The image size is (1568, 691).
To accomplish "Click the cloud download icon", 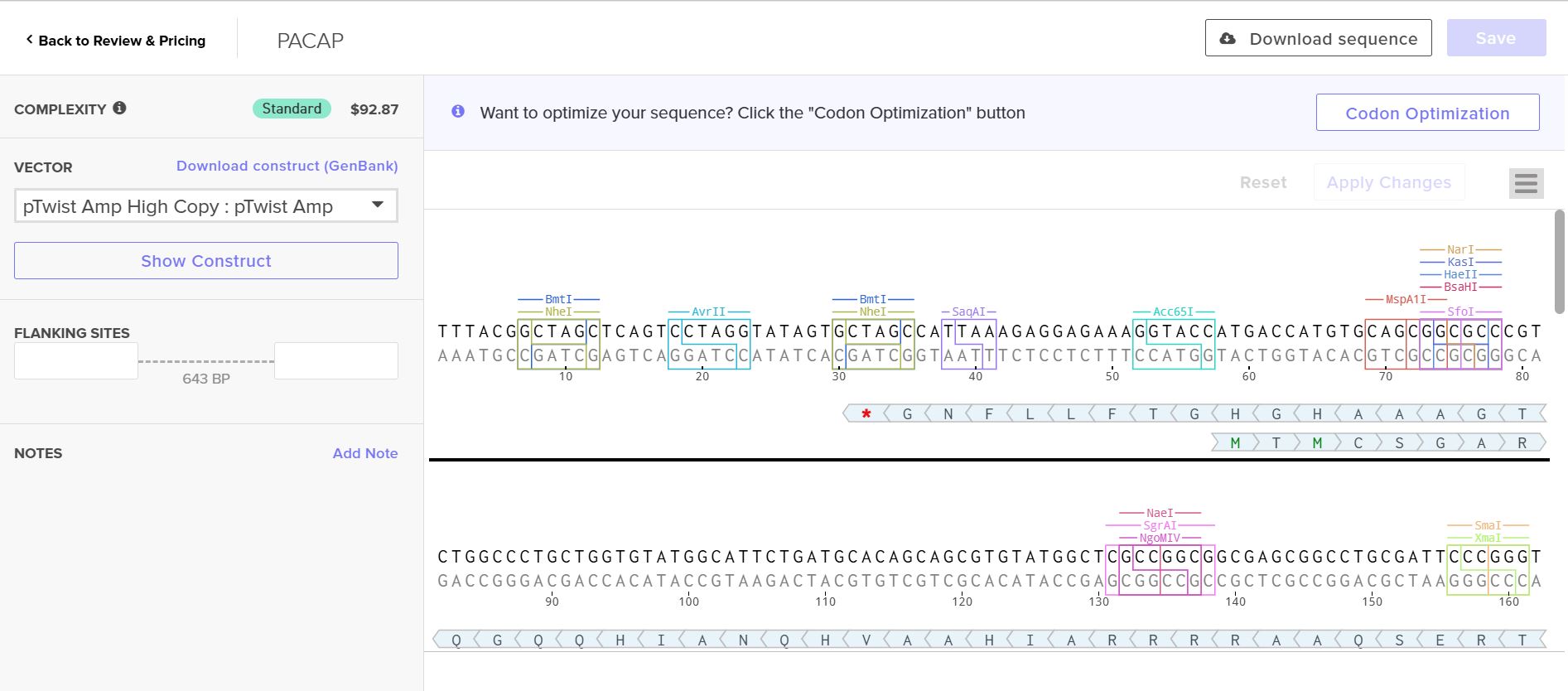I will coord(1228,39).
